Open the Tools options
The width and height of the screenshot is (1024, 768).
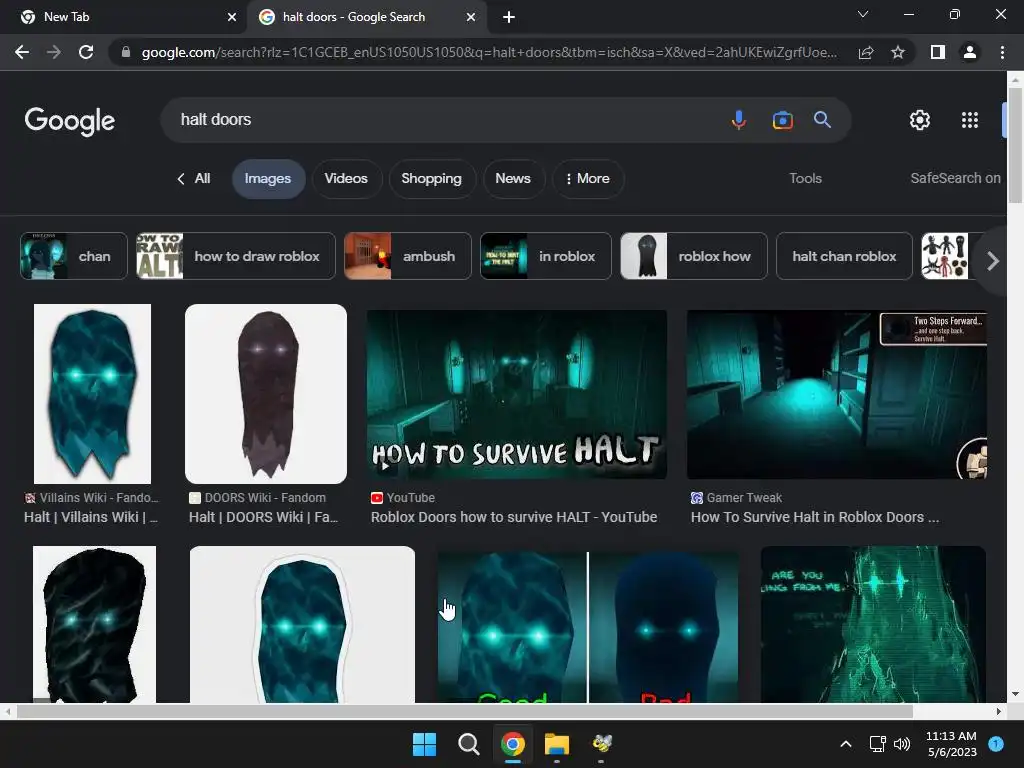click(805, 178)
